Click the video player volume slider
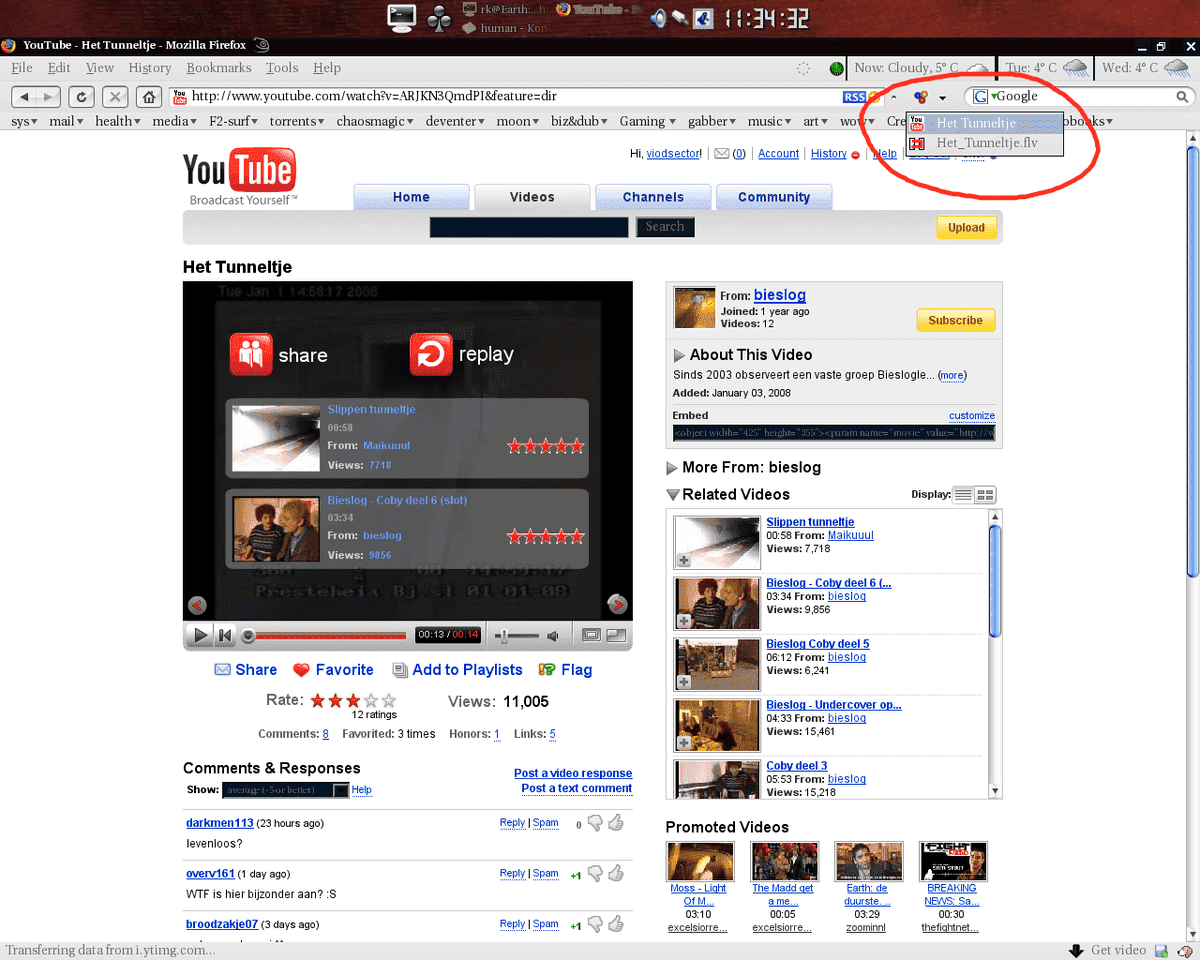This screenshot has width=1200, height=960. [518, 635]
